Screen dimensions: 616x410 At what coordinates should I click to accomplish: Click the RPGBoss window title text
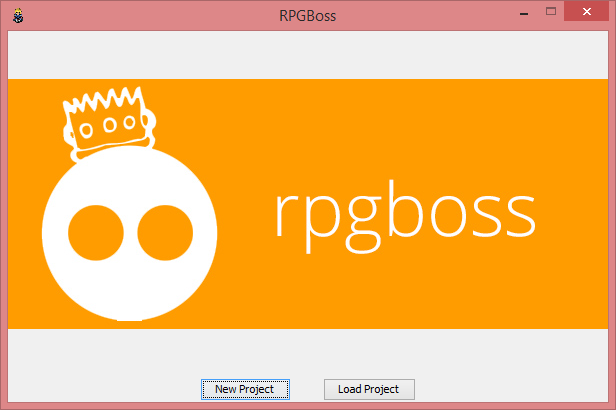[308, 16]
